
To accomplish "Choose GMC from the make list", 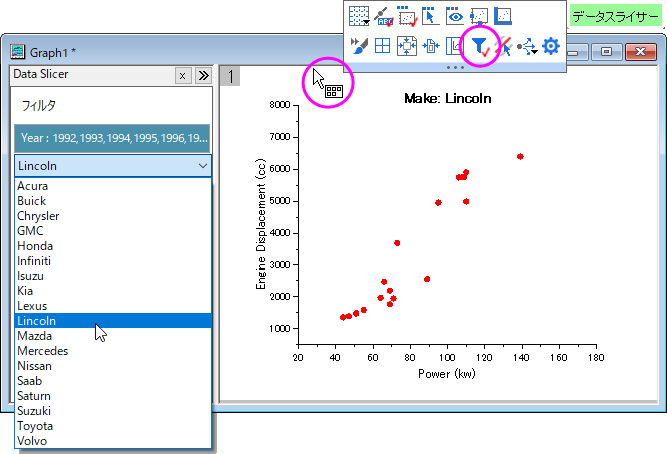I will coord(113,231).
